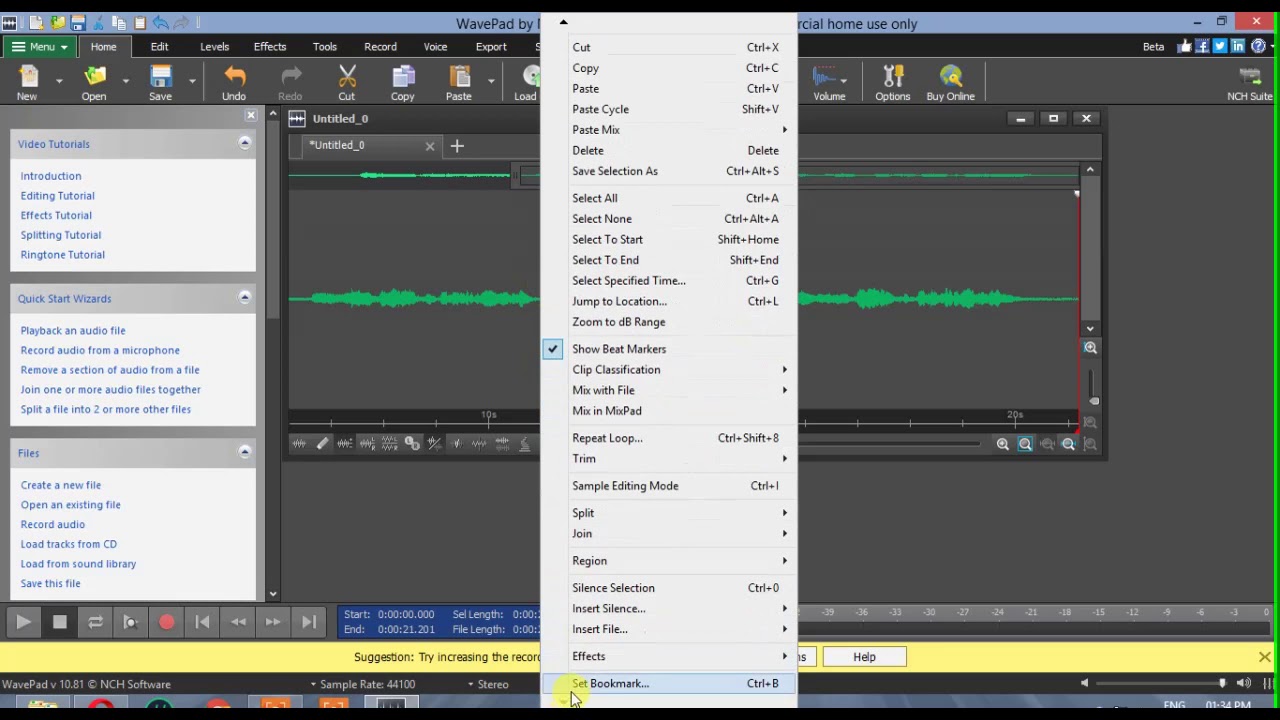This screenshot has width=1280, height=720.
Task: Expand the Clip Classification submenu
Action: (x=670, y=370)
